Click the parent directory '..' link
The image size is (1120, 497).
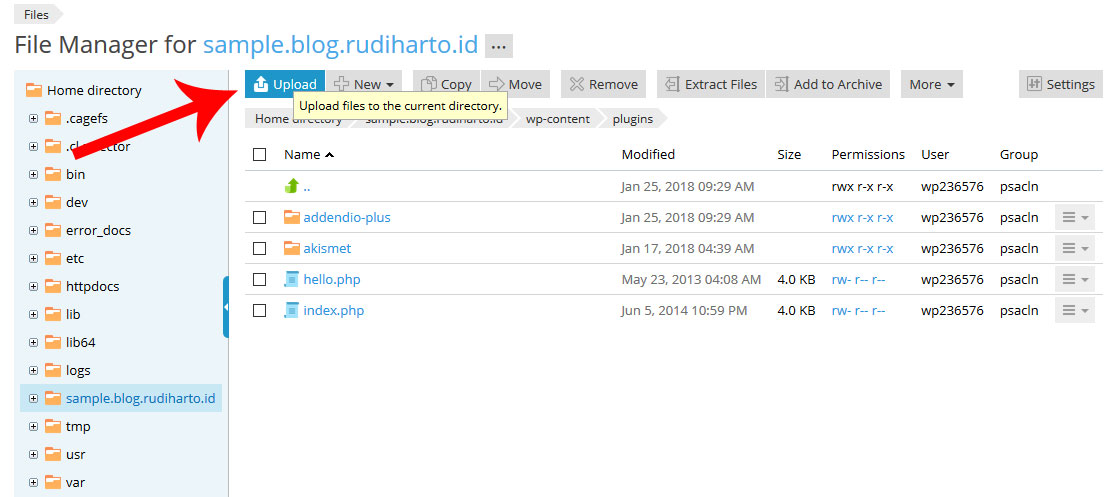click(307, 187)
